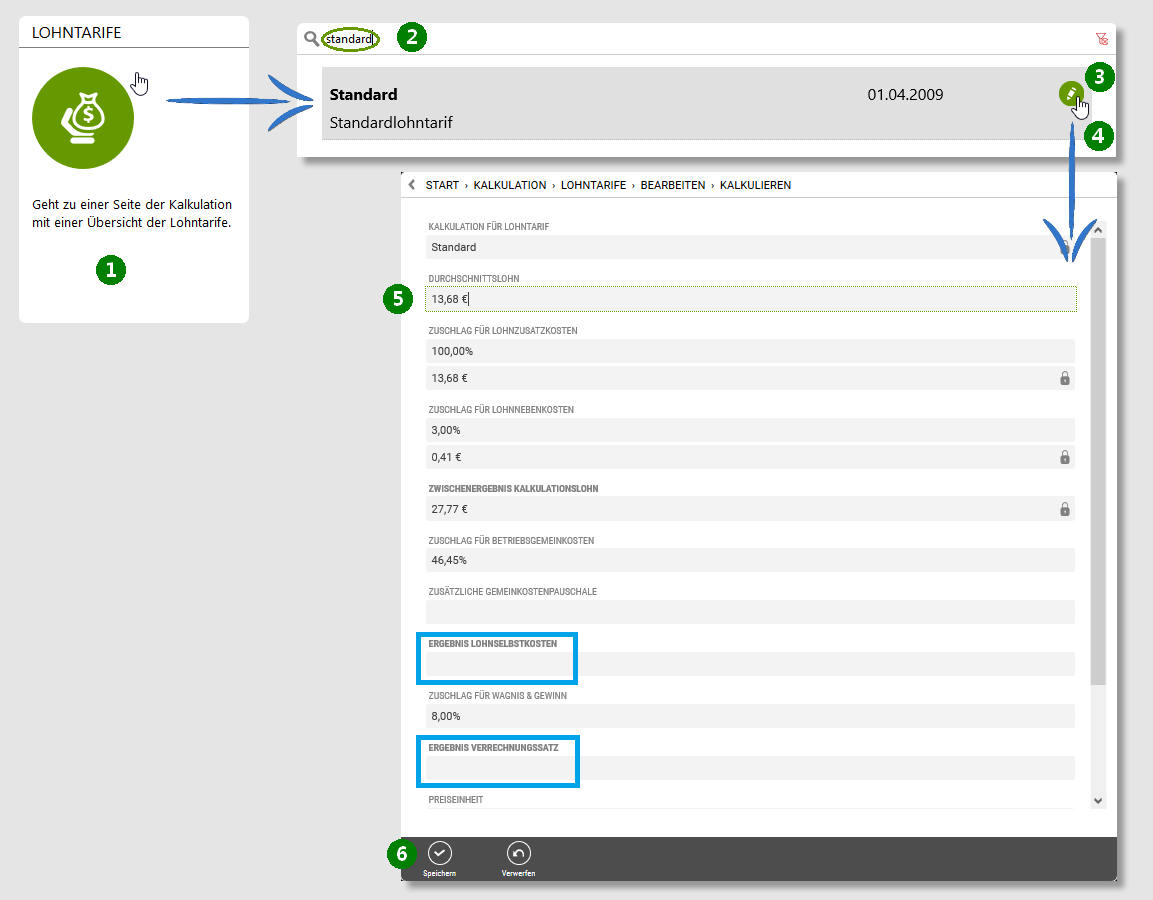Click the search box containing 'standard'

pyautogui.click(x=351, y=39)
